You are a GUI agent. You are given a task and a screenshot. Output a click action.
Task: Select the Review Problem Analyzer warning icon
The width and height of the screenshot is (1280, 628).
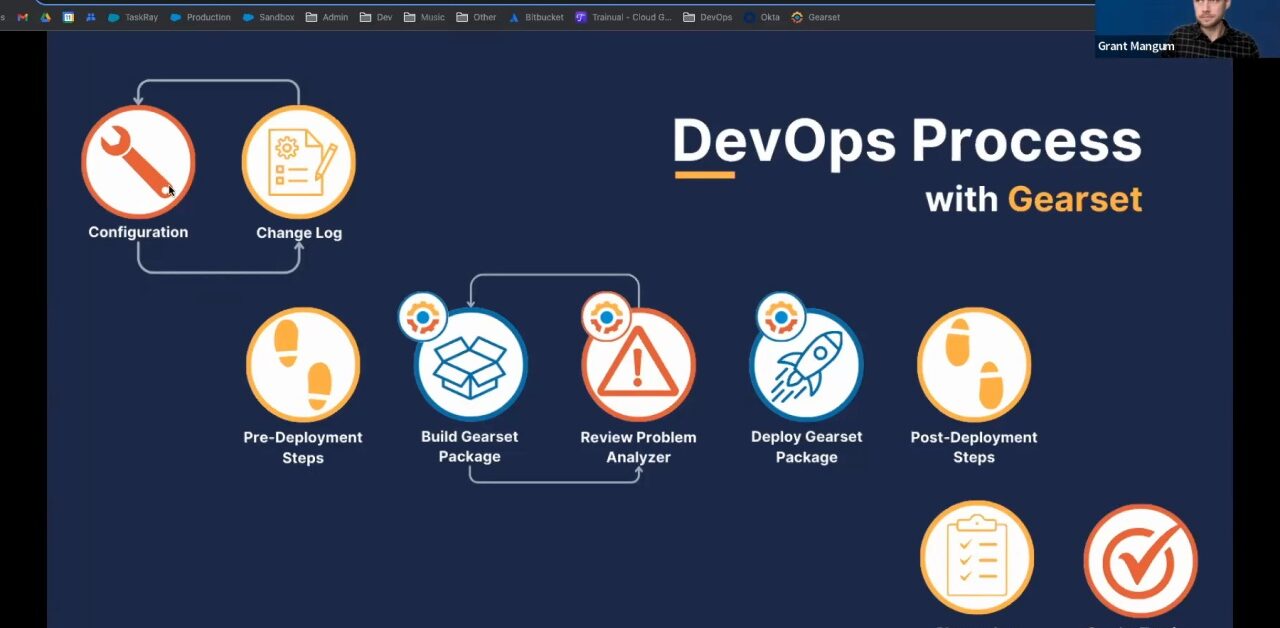[638, 365]
